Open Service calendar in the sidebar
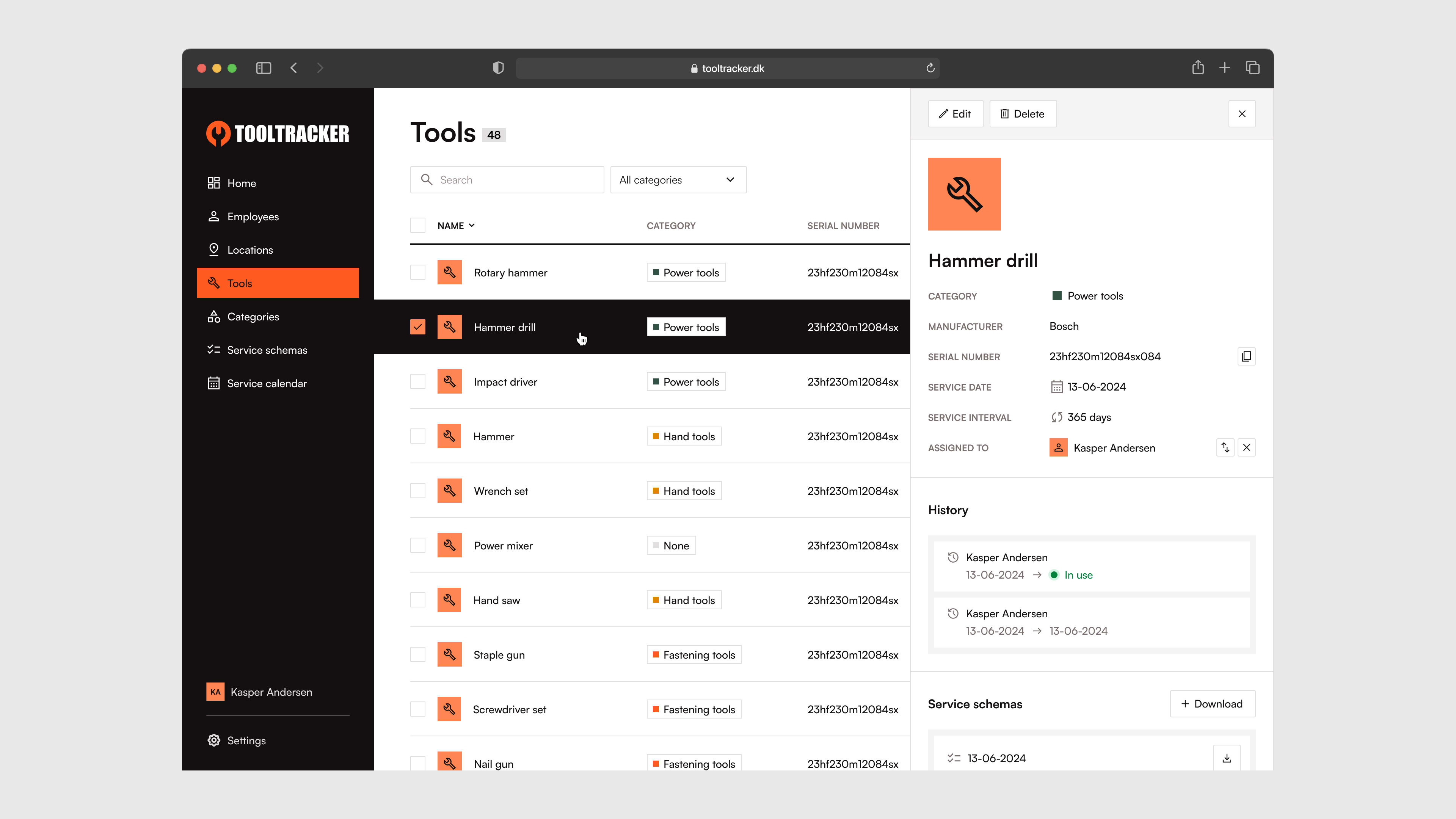 pos(278,383)
